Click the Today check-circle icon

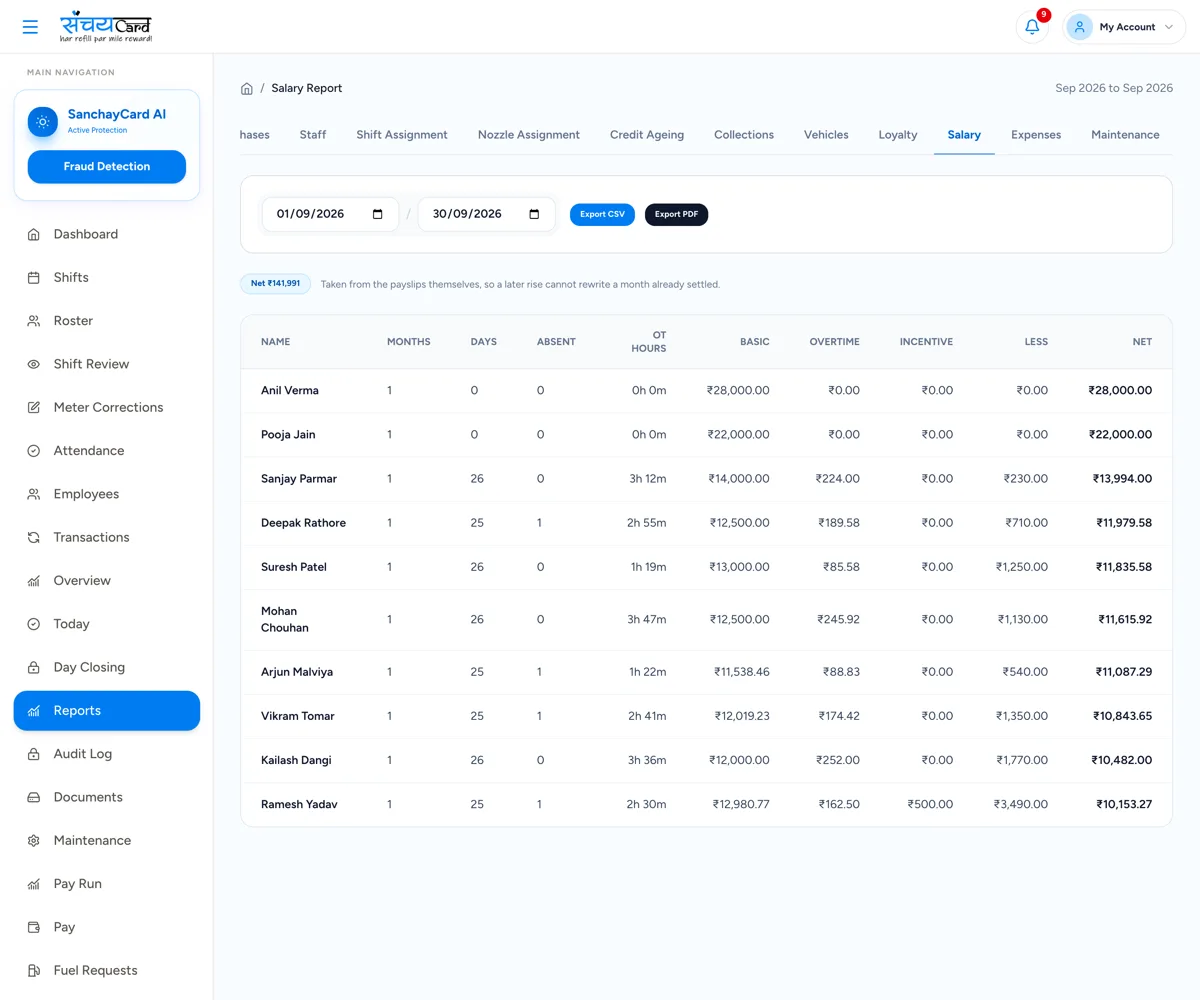(x=33, y=624)
